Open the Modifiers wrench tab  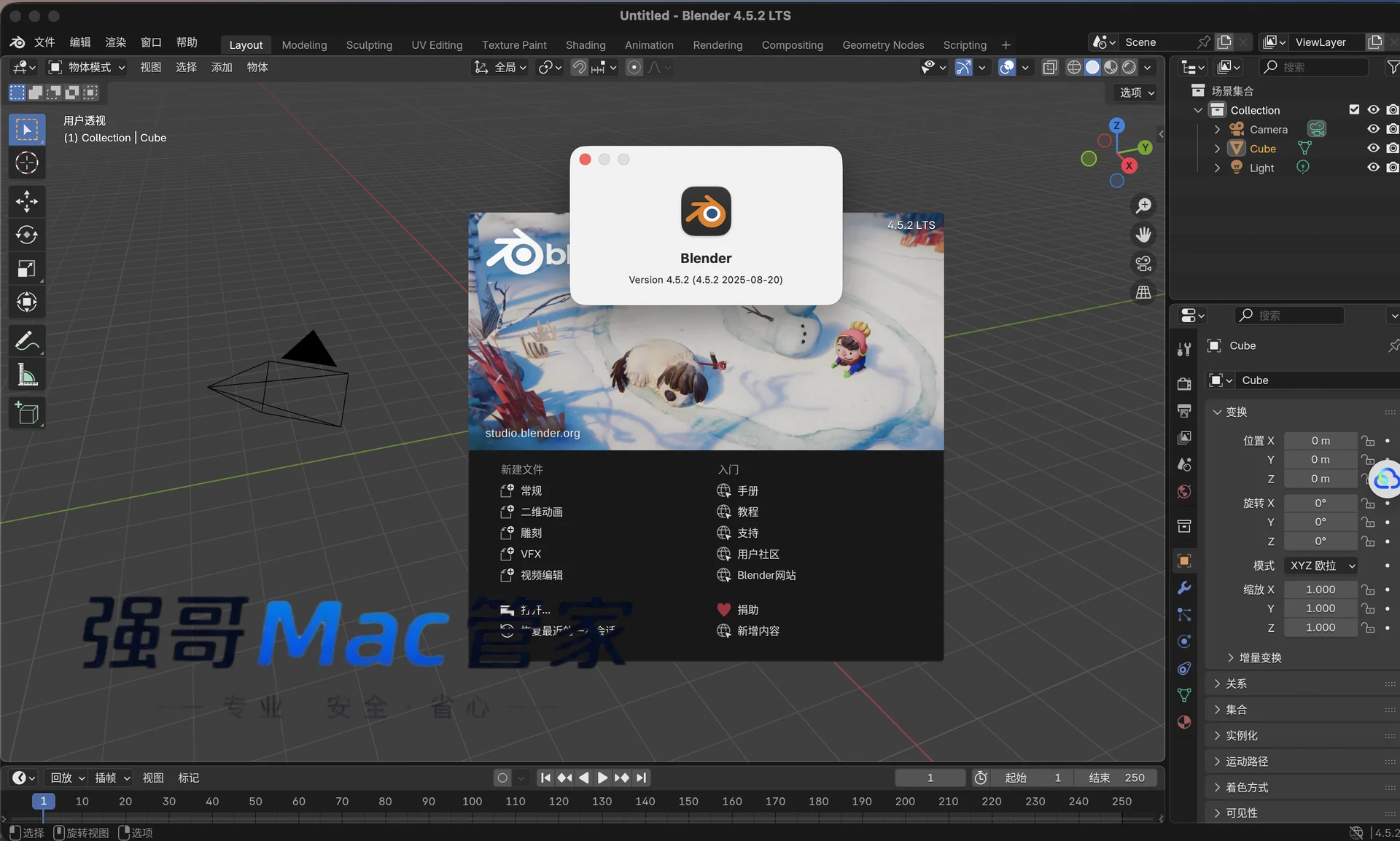(x=1184, y=587)
